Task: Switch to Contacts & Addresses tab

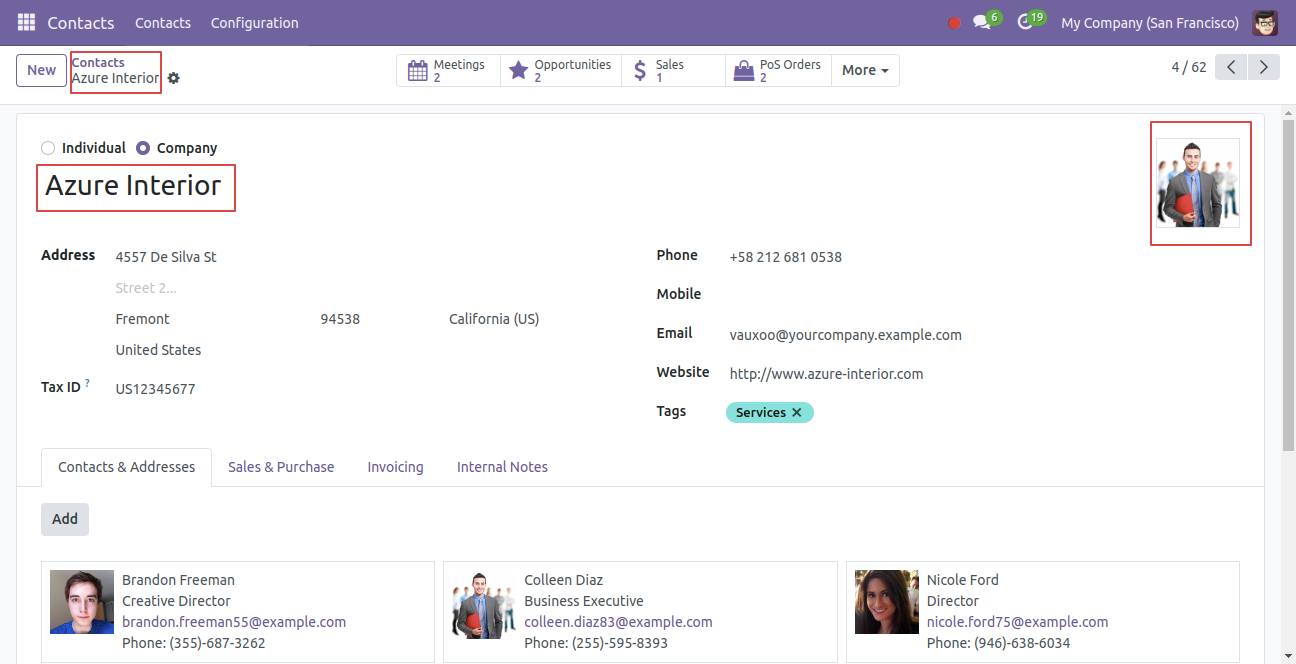Action: tap(126, 467)
